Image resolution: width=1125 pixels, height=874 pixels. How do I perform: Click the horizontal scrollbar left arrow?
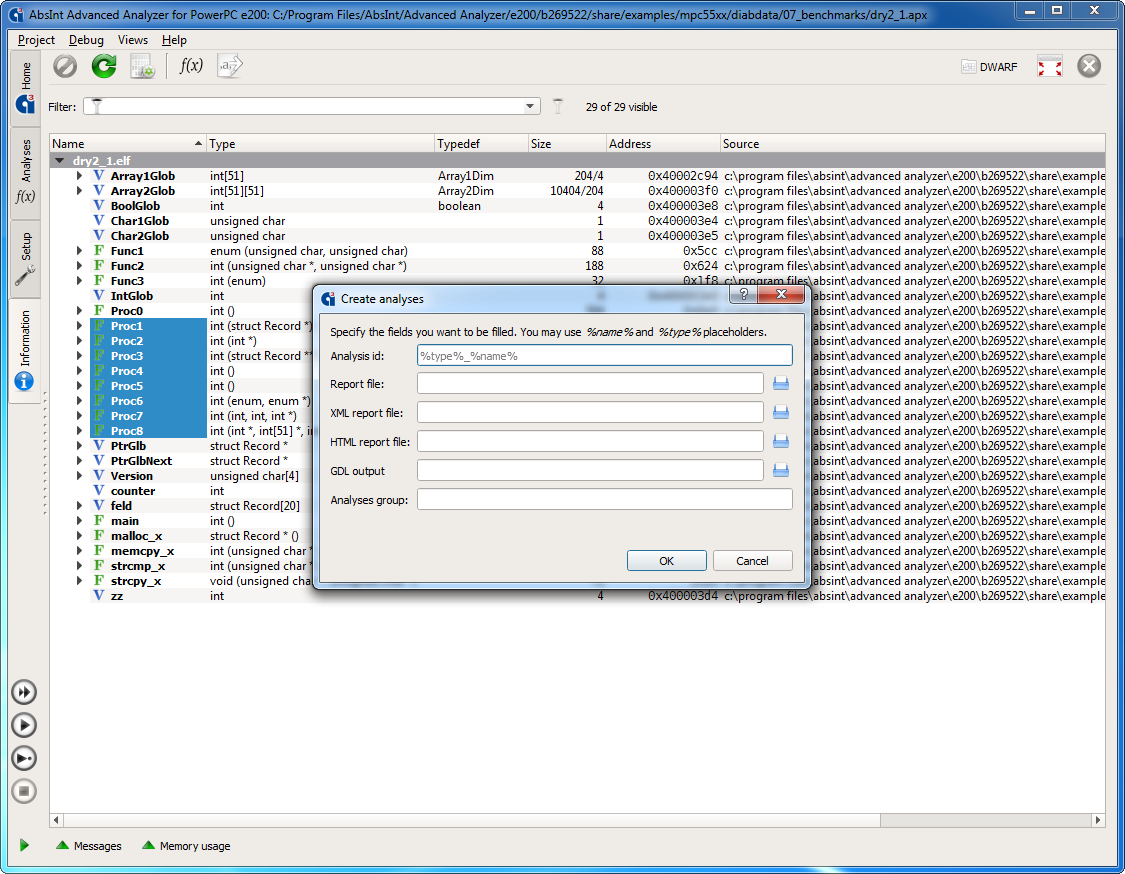[x=57, y=819]
